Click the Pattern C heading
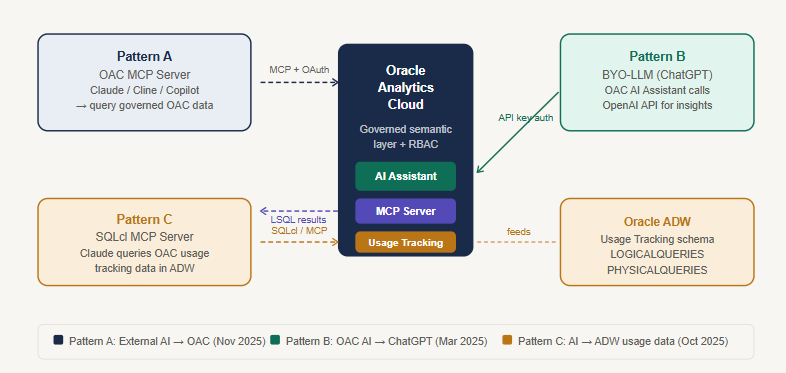 coord(144,220)
